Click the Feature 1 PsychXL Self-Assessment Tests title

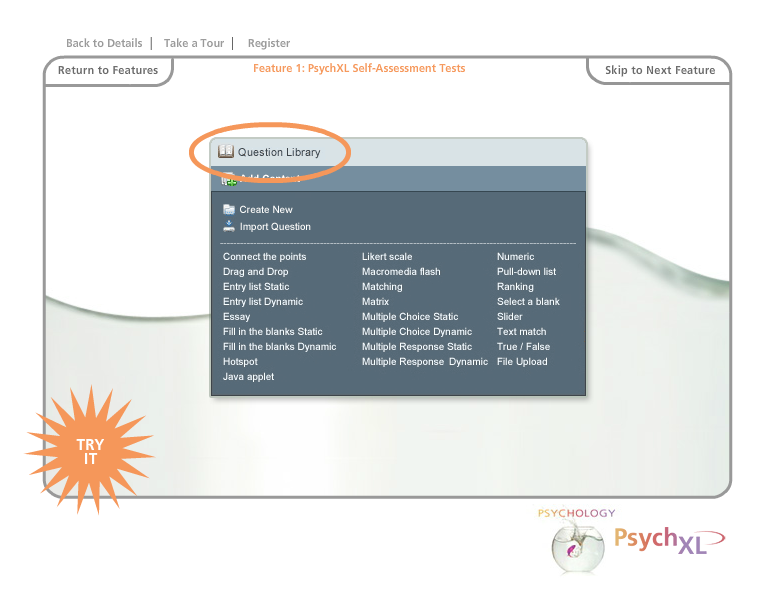[x=359, y=68]
